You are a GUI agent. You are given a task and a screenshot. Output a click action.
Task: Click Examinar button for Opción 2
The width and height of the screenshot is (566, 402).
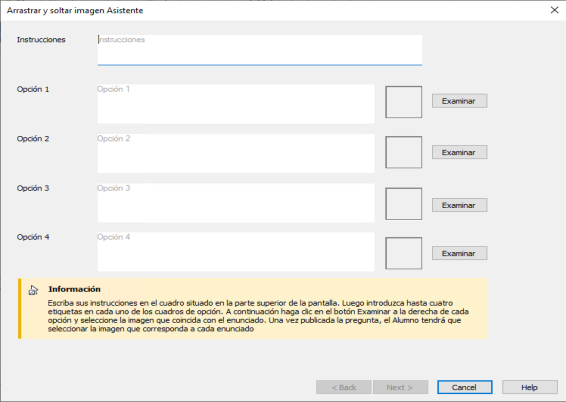point(459,152)
